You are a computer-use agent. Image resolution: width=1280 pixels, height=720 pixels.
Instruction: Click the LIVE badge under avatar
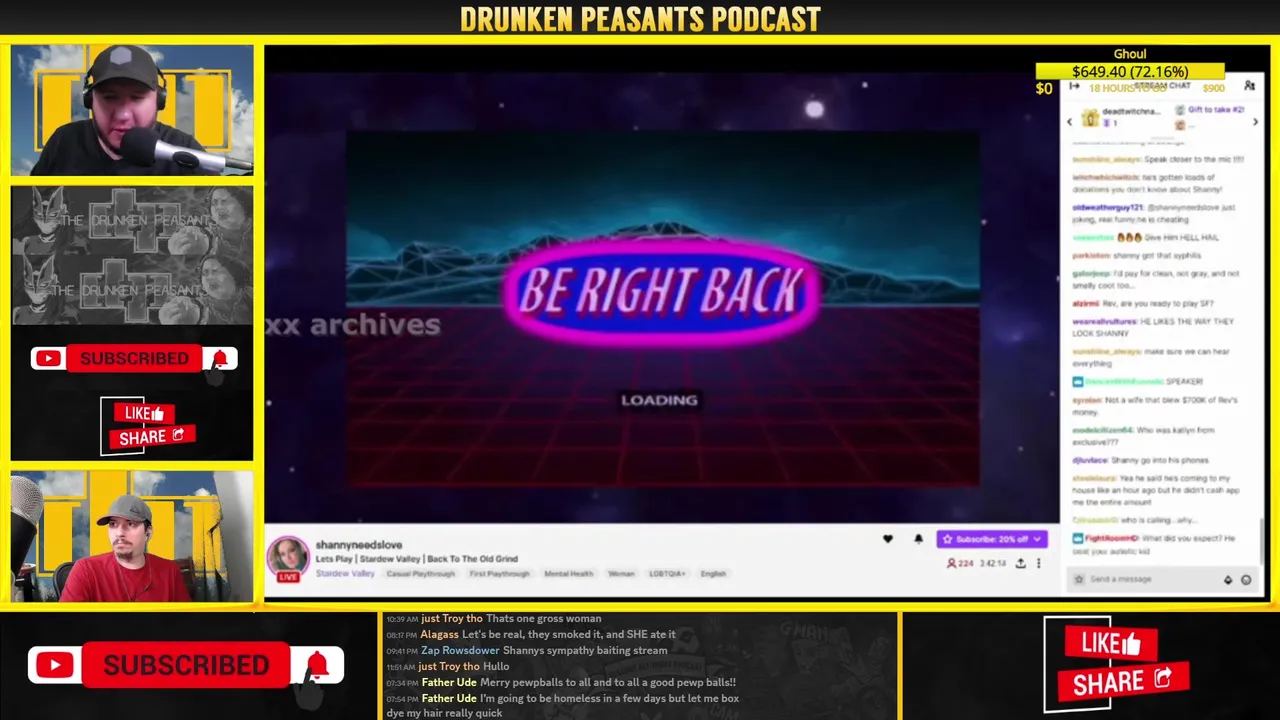[288, 577]
